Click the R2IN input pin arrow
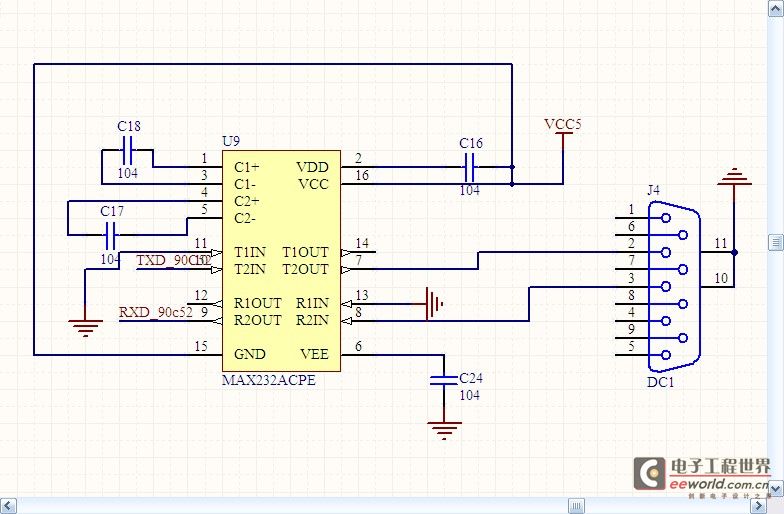Screen dimensions: 784x514 click(346, 320)
